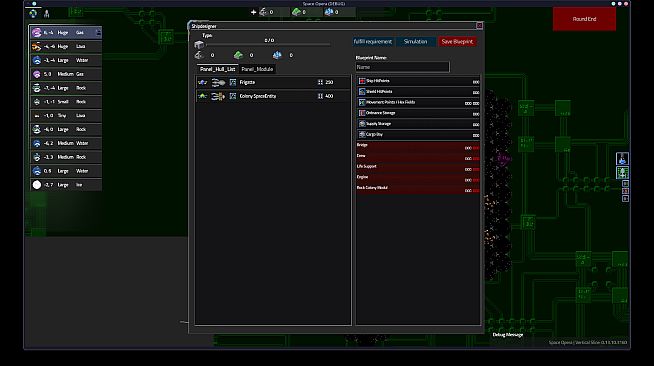Click the Save Blueprint button

point(457,42)
